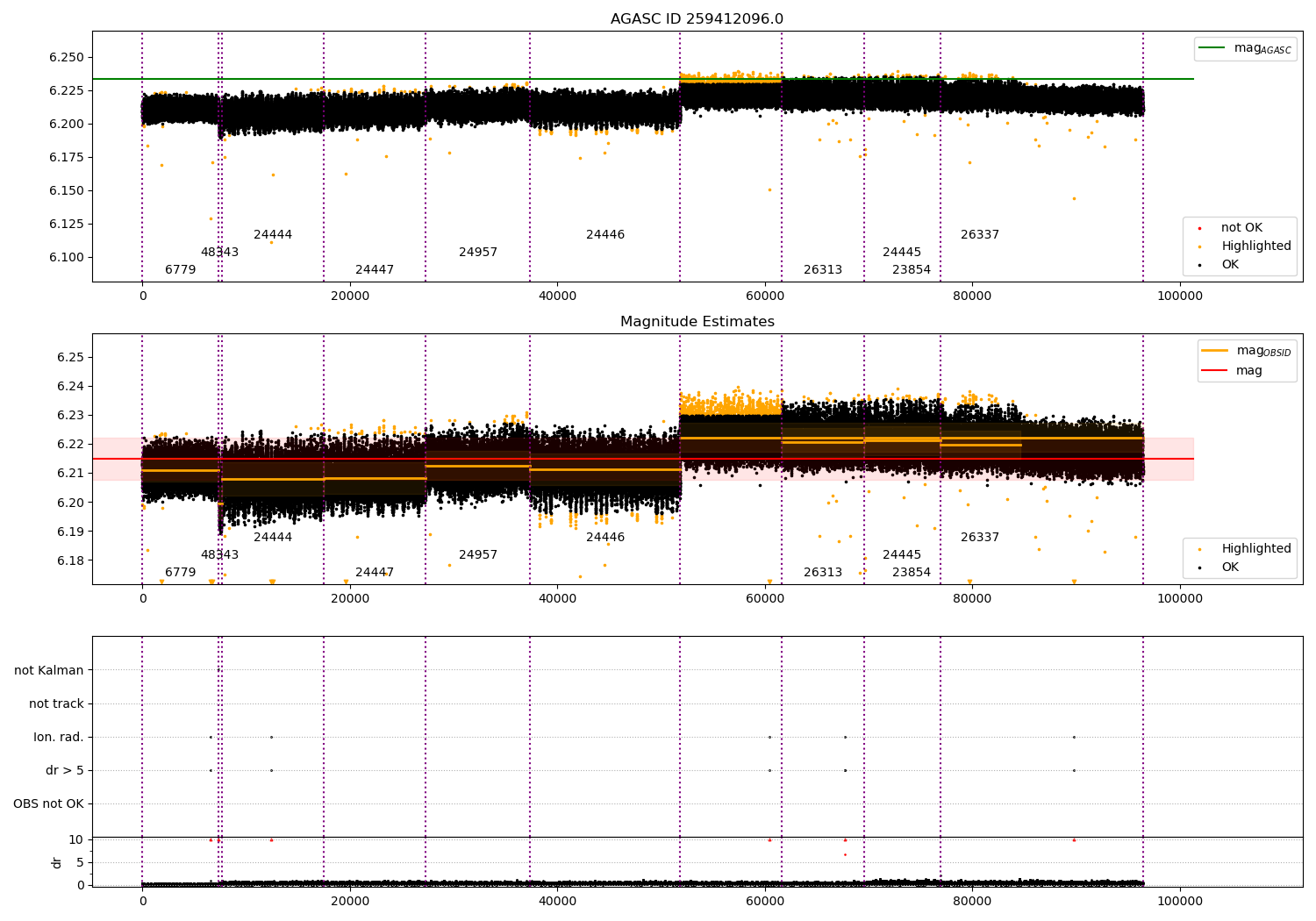This screenshot has height=921, width=1316.
Task: Click OBSID label 48343 in Magnitude Estimates plot
Action: click(x=219, y=555)
